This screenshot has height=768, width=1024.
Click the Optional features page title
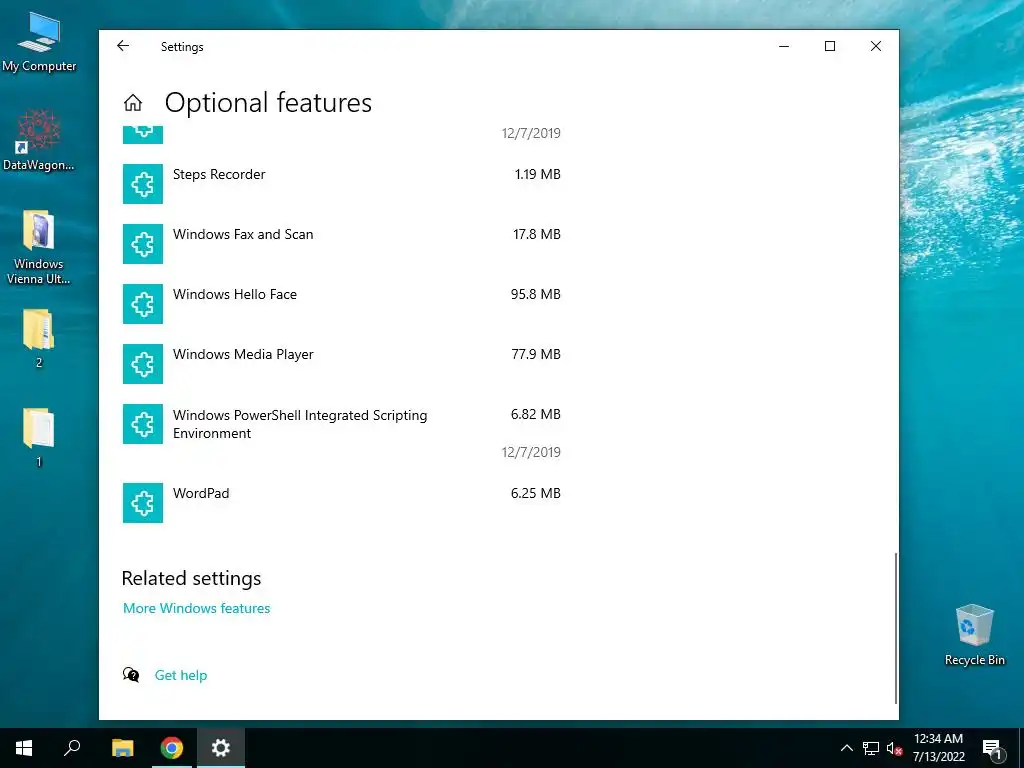pyautogui.click(x=268, y=103)
